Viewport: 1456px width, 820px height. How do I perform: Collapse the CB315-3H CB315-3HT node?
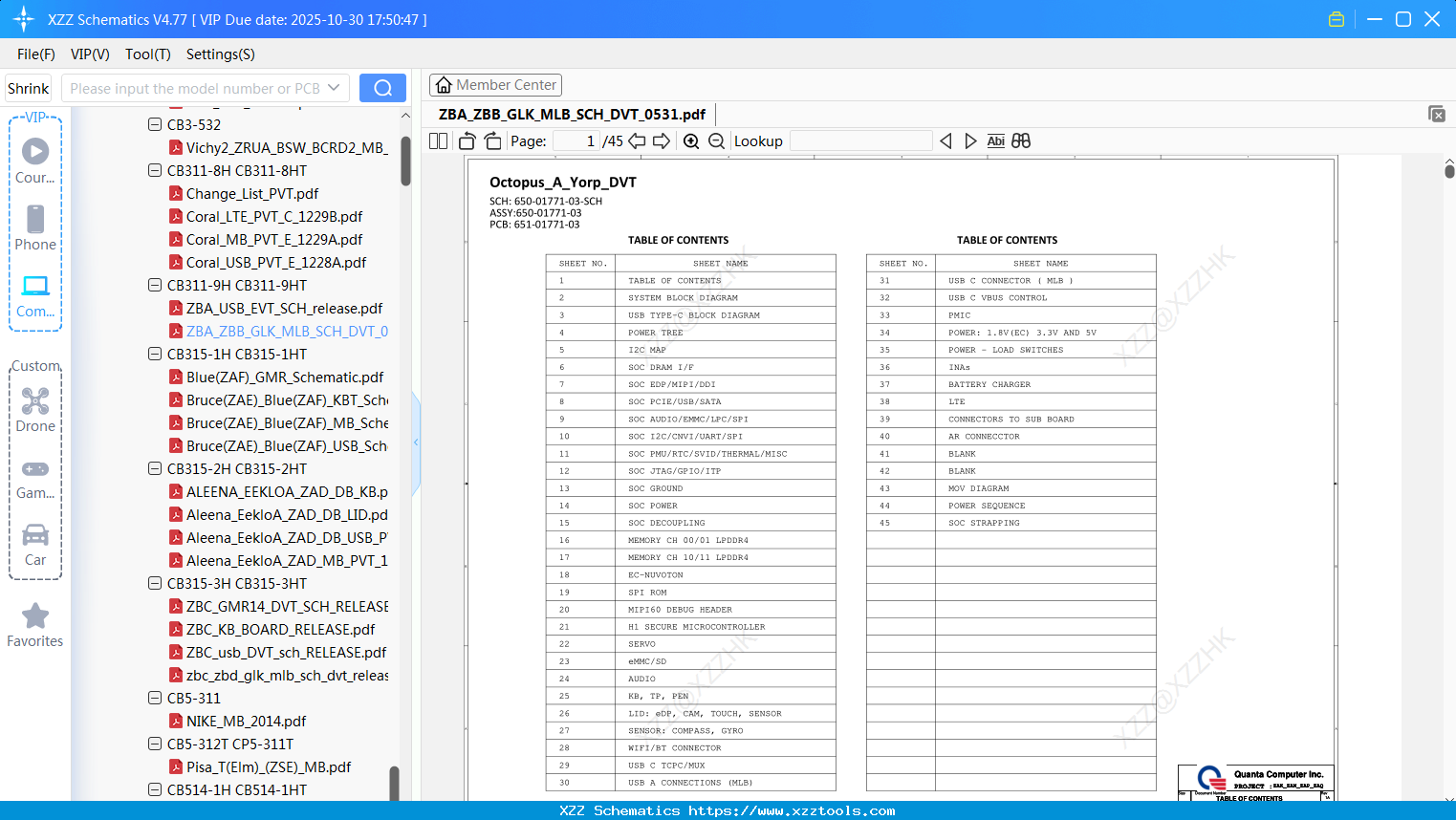click(155, 583)
